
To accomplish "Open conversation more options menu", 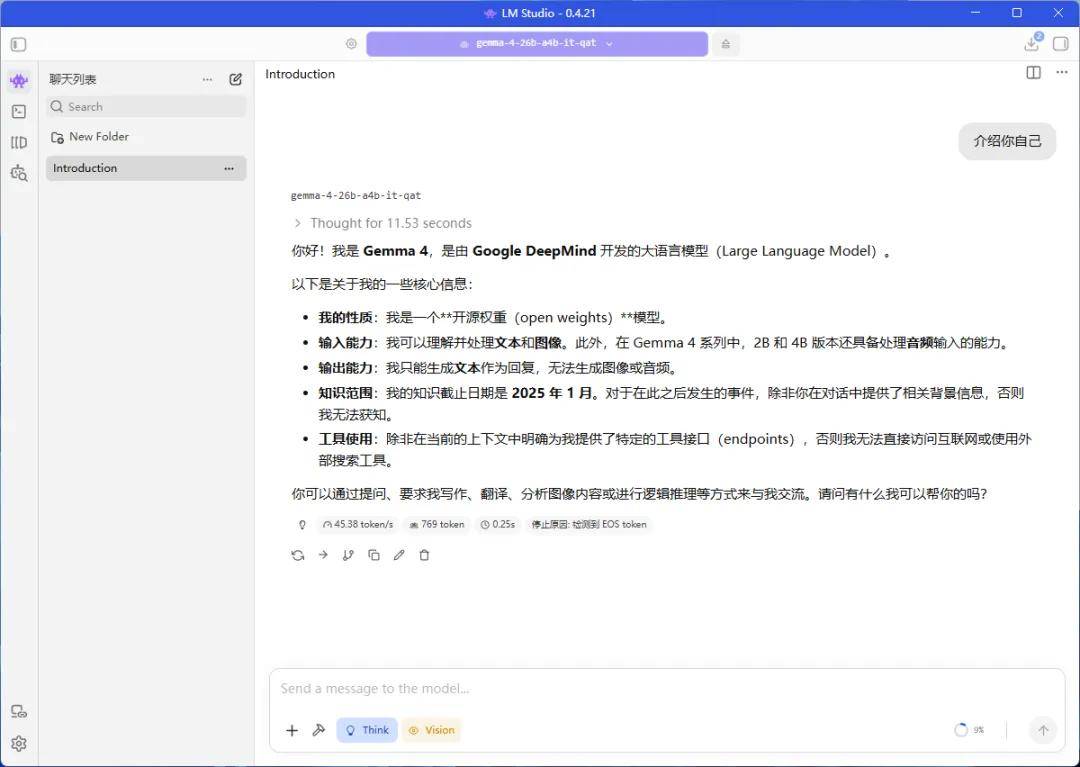I will 1061,72.
